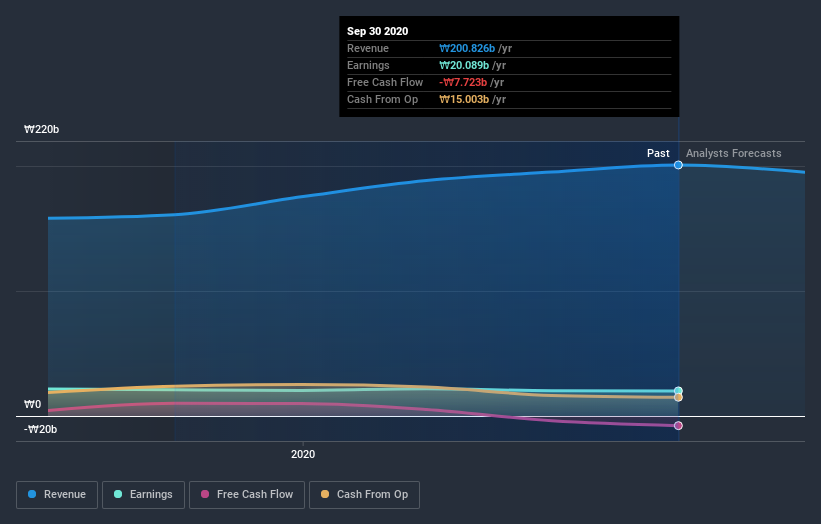
Task: Toggle the Earnings legend button
Action: (x=143, y=495)
